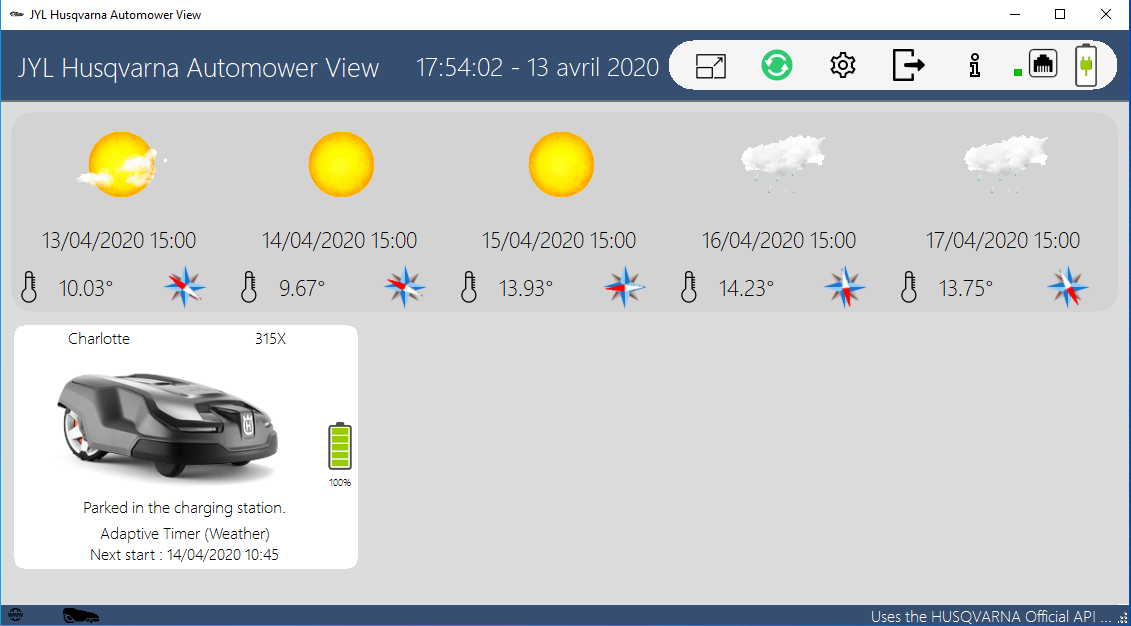Click the clock text '17:54:02 - 13 avril 2020'
1131x626 pixels.
click(x=537, y=67)
